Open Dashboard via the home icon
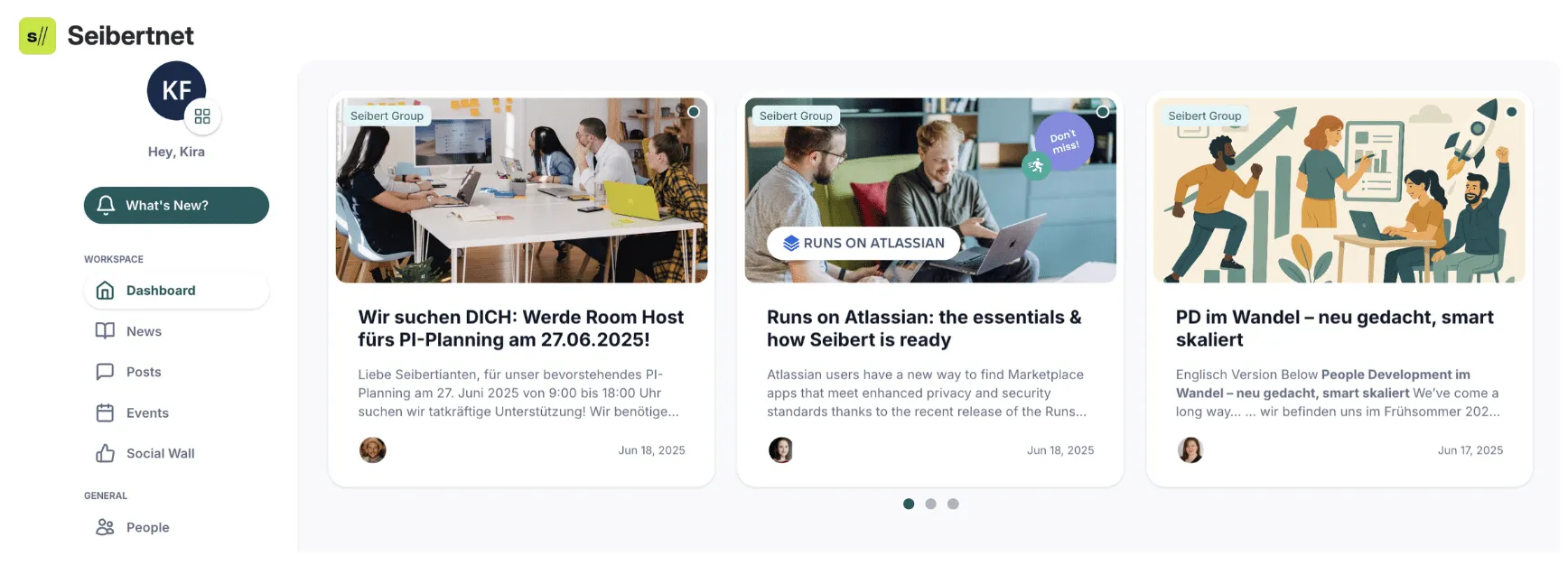1568x565 pixels. pos(105,291)
